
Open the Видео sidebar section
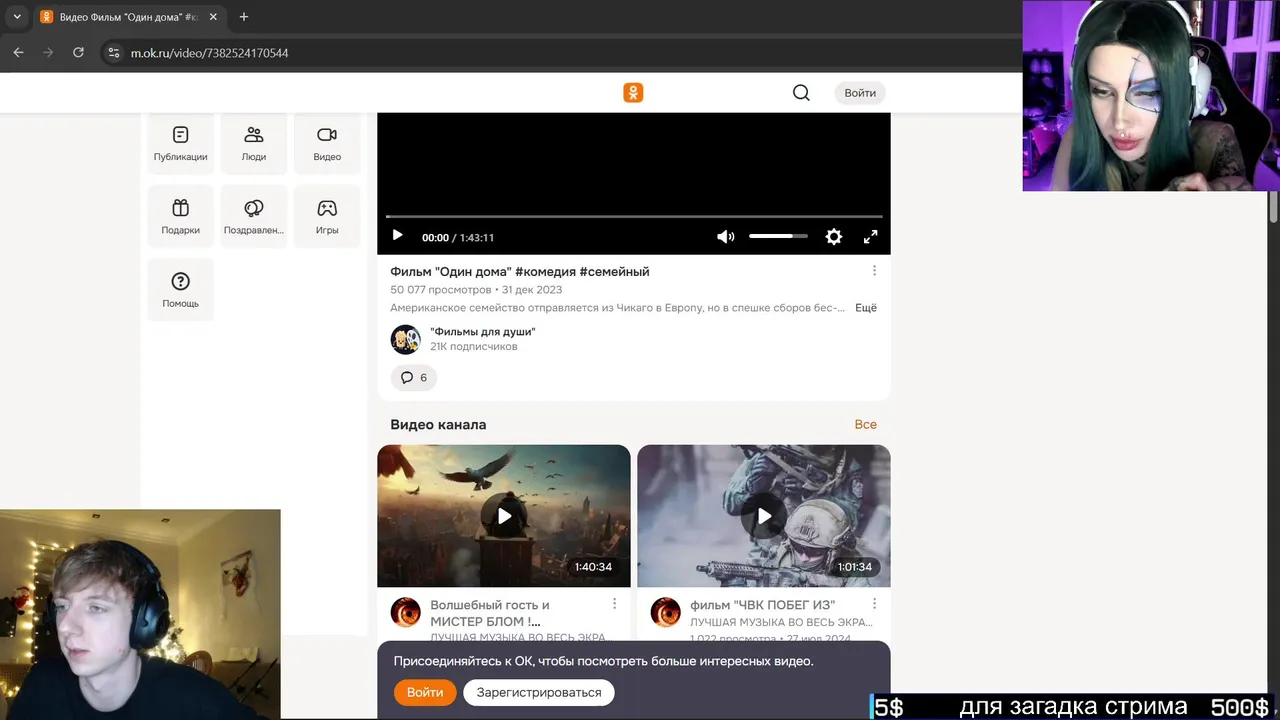[x=327, y=144]
